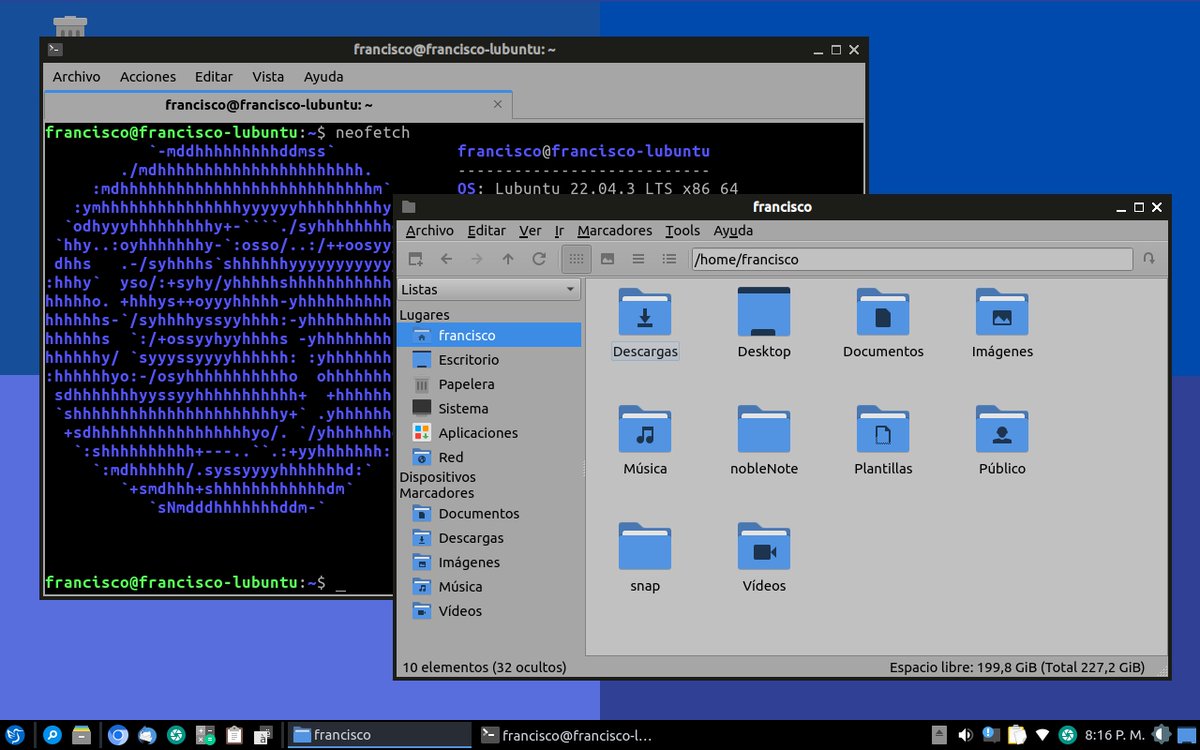Open the removable media eject tray icon
The width and height of the screenshot is (1200, 750).
940,735
